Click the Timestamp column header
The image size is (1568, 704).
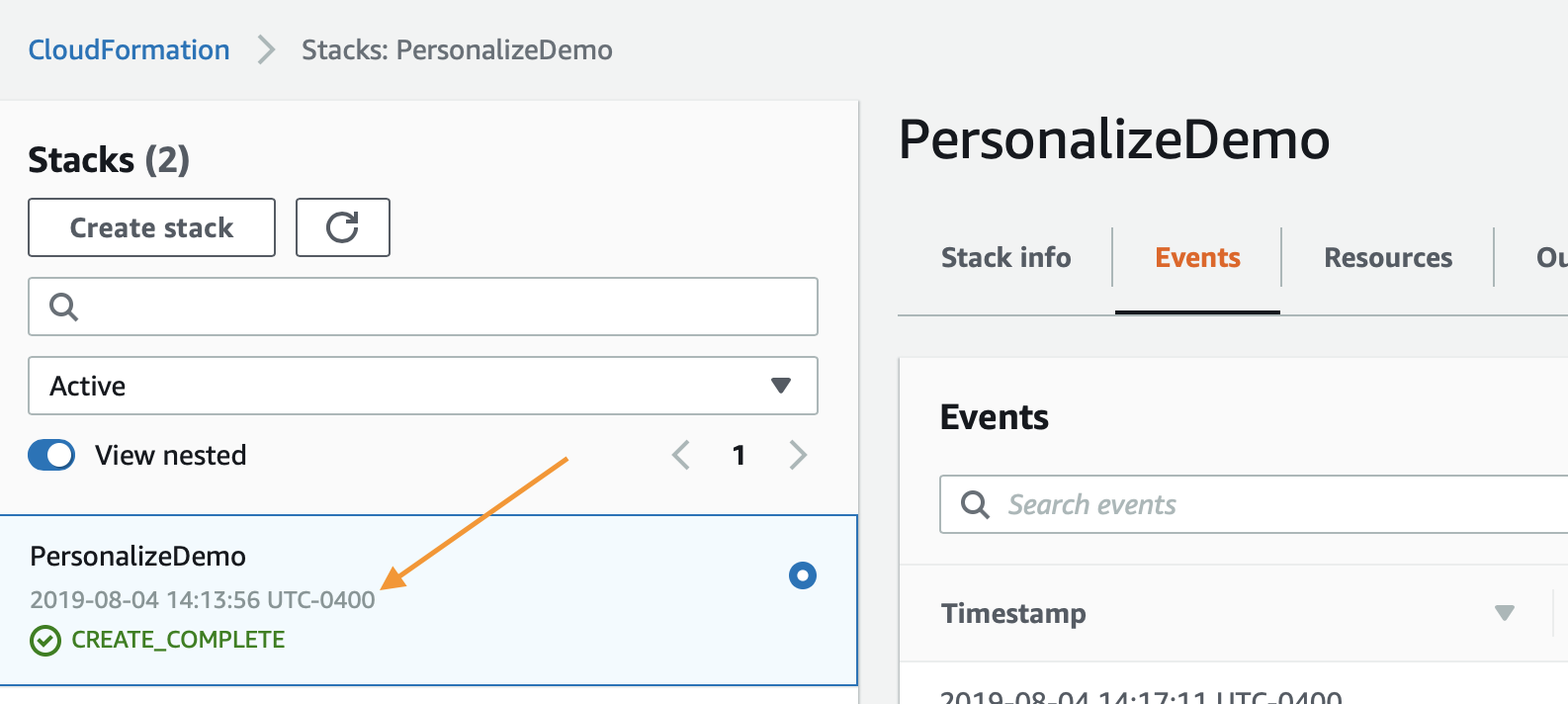coord(1013,613)
